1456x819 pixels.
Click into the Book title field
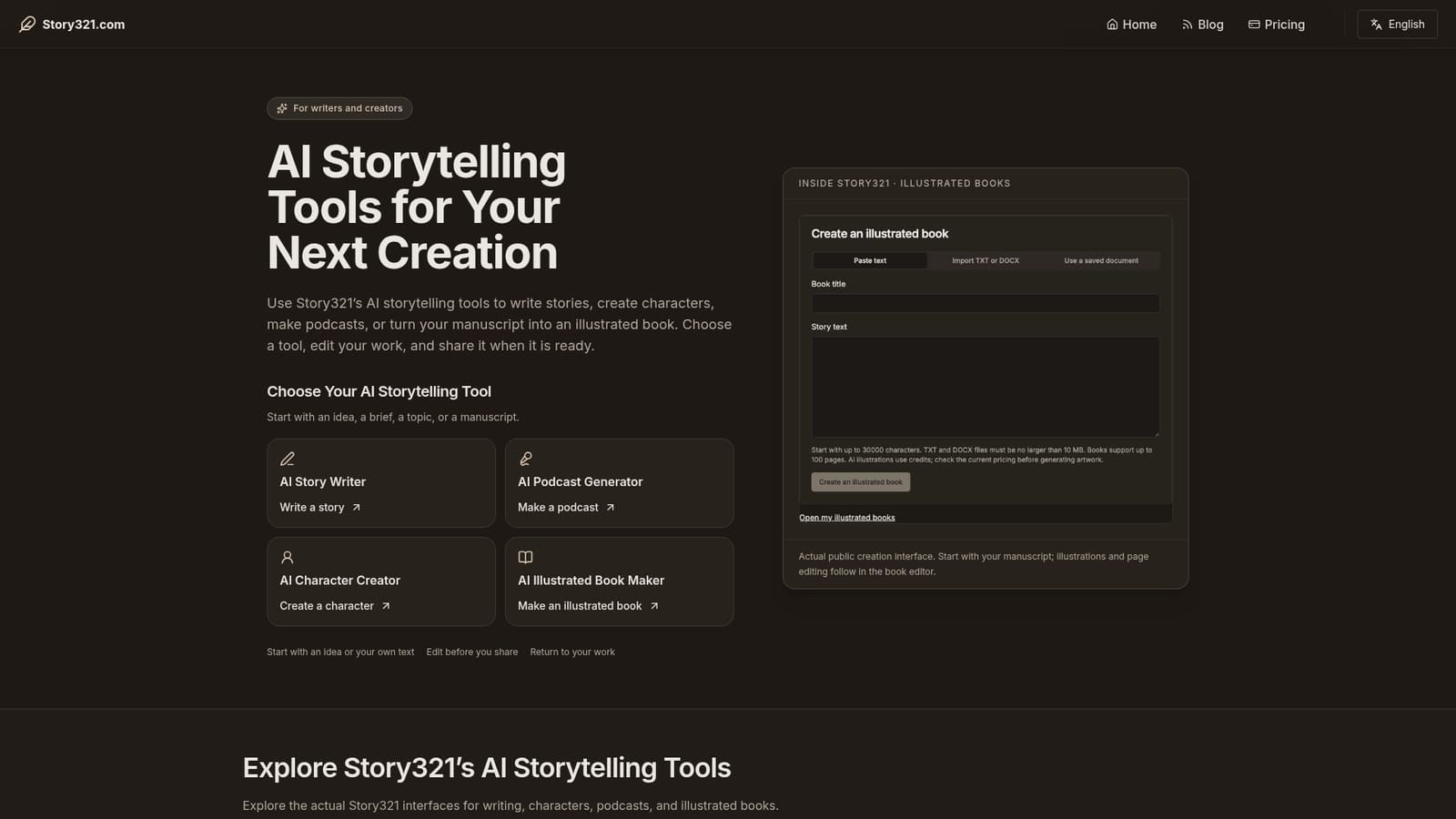986,303
